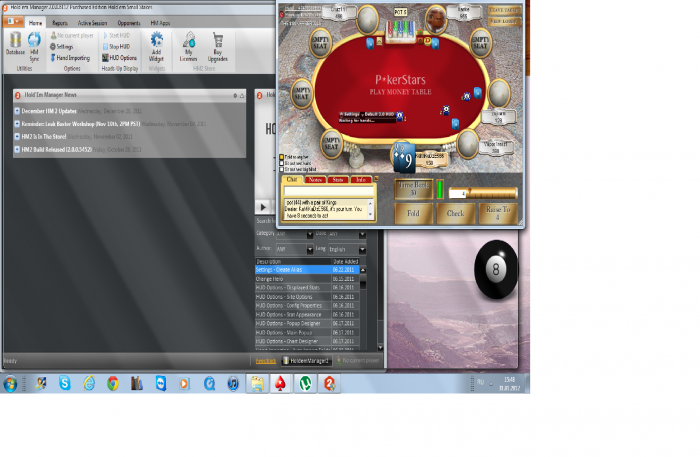Enable Fold to any bet checkbox
The width and height of the screenshot is (700, 457).
click(x=282, y=157)
